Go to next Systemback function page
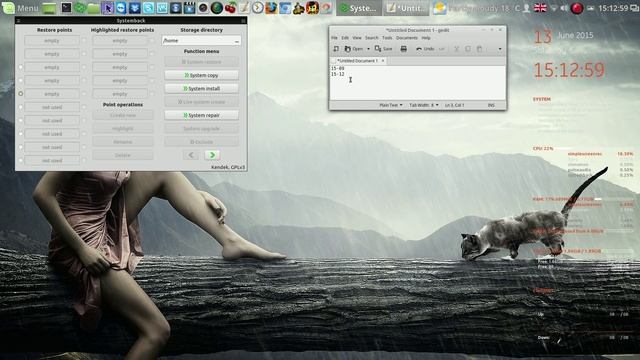640x360 pixels. click(212, 155)
